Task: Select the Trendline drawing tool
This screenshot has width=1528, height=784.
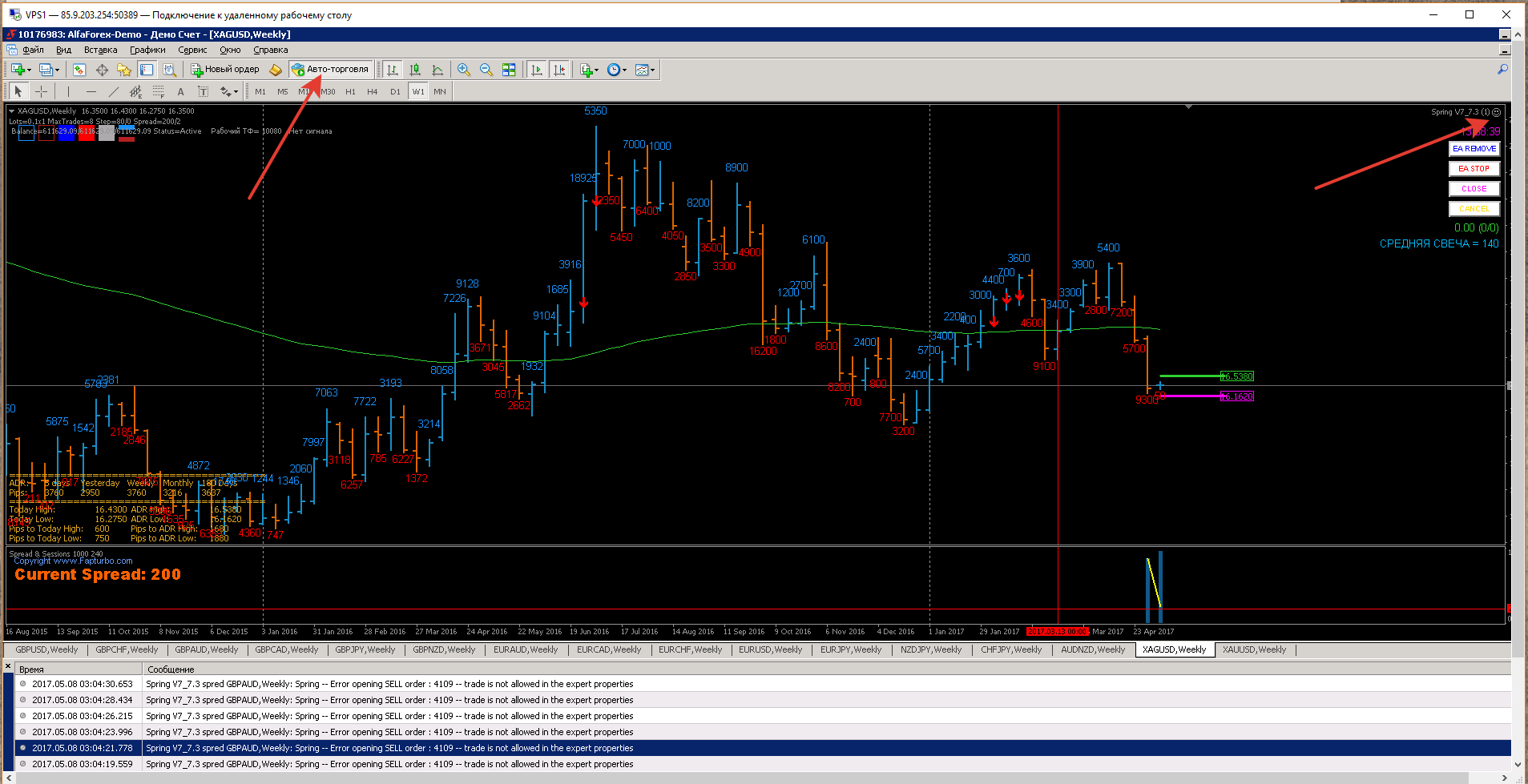Action: click(113, 91)
